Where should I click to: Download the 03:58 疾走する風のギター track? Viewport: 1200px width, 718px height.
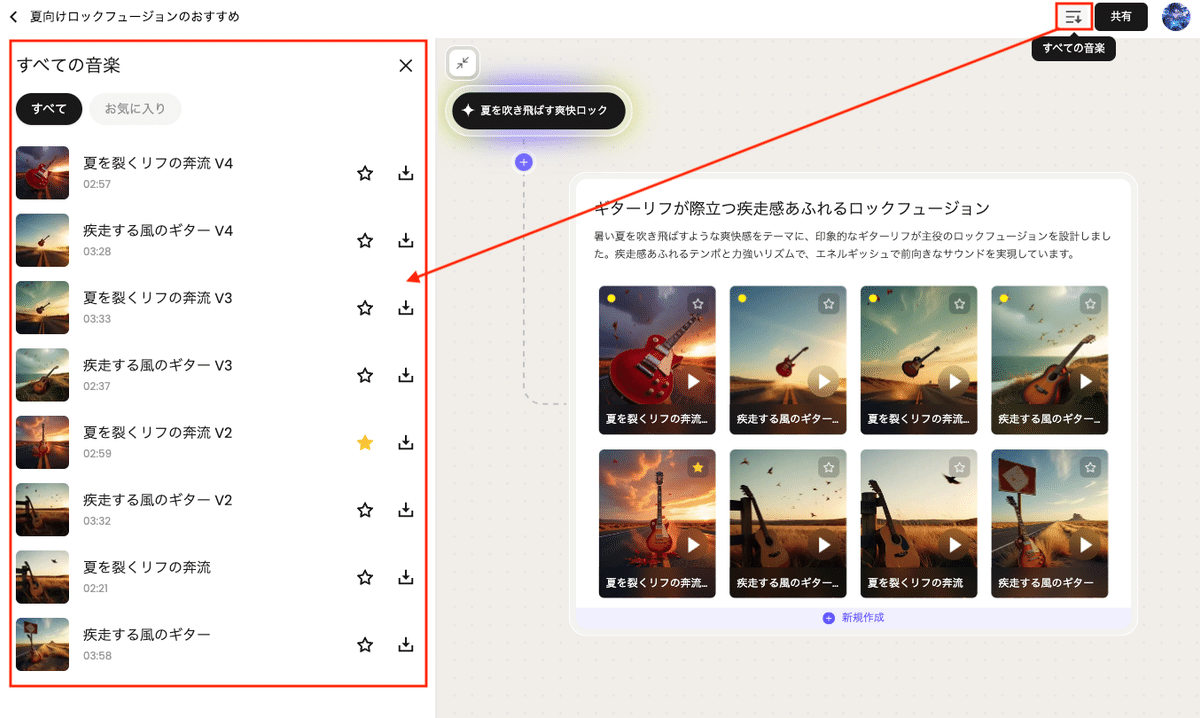click(406, 644)
